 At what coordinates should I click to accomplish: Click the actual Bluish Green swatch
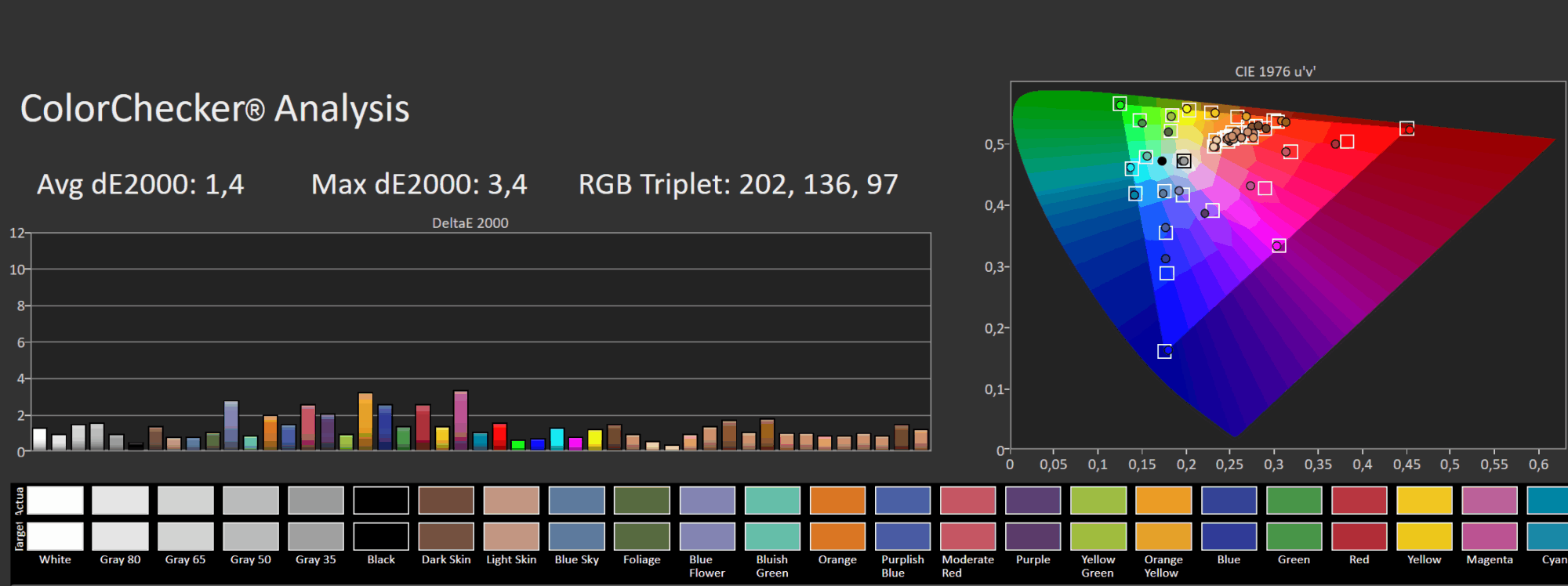click(772, 500)
